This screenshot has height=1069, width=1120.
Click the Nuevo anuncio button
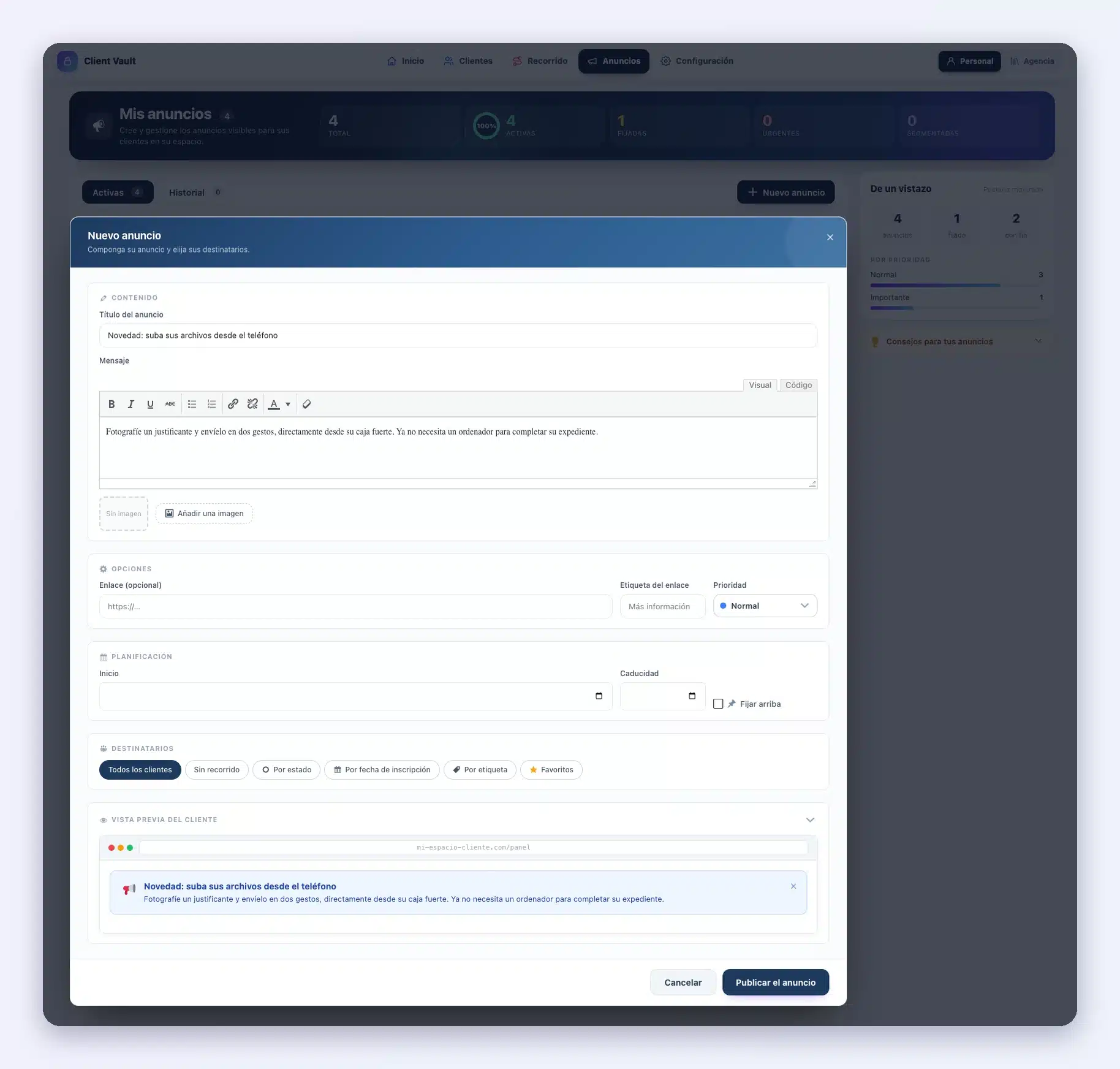(x=786, y=192)
